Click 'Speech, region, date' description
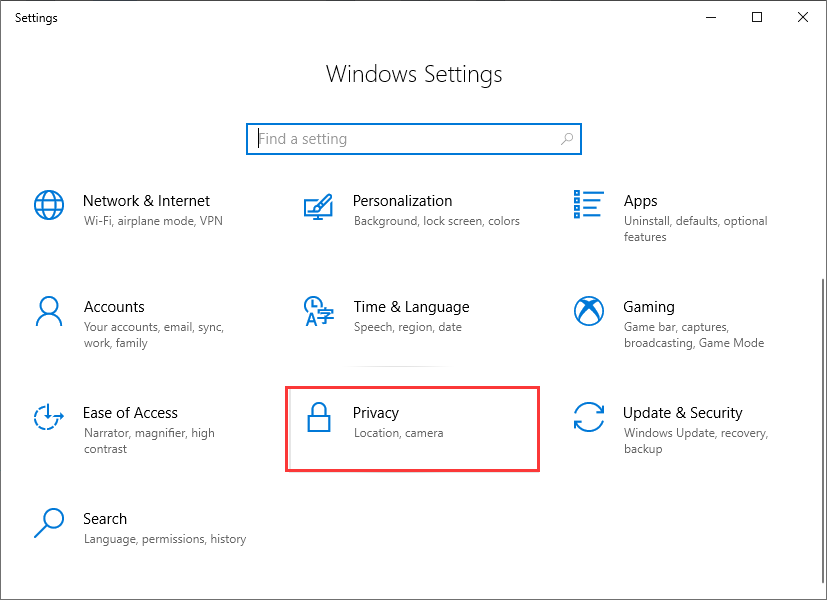Viewport: 827px width, 600px height. point(408,327)
